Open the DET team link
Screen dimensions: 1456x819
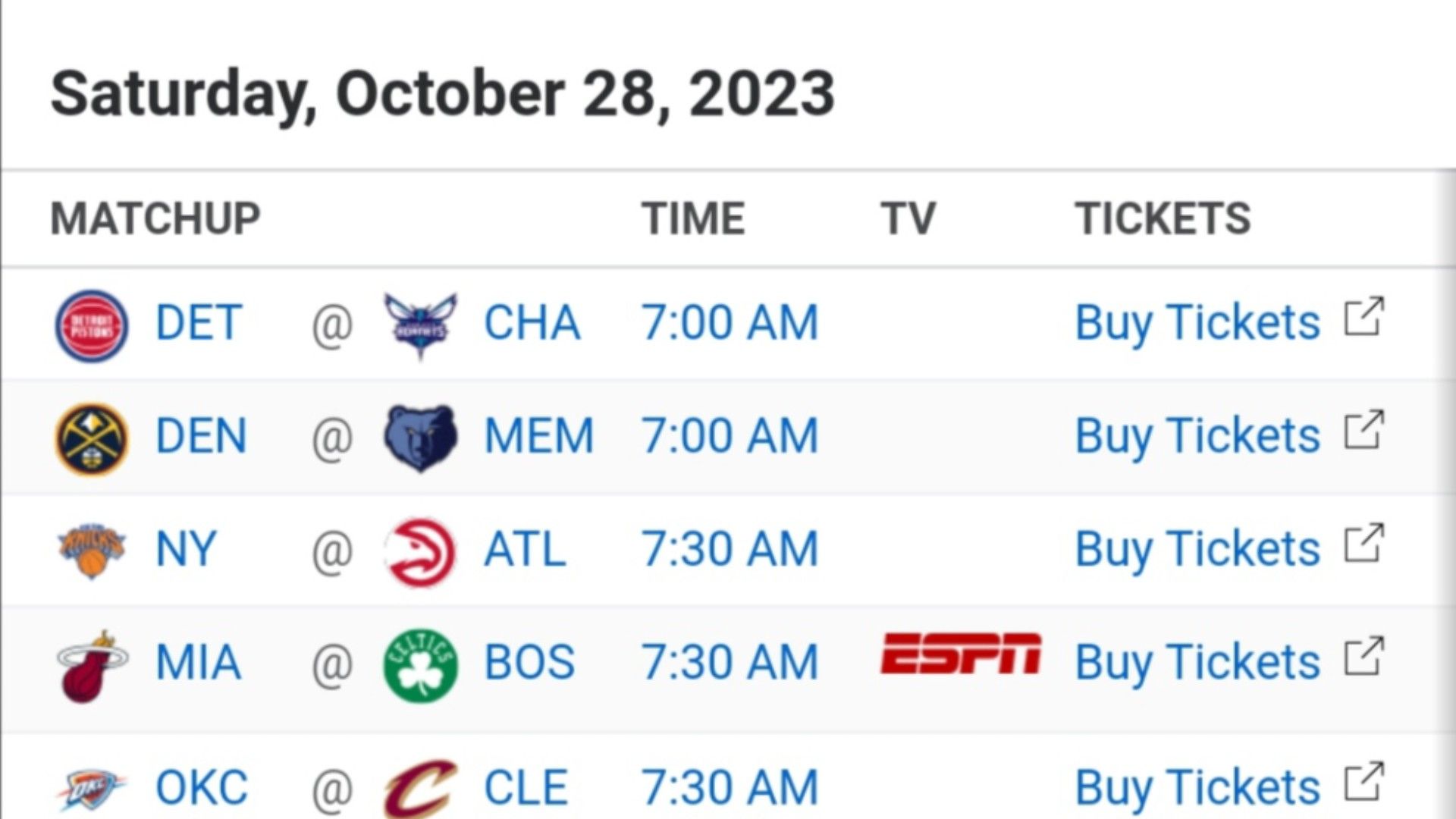(199, 323)
